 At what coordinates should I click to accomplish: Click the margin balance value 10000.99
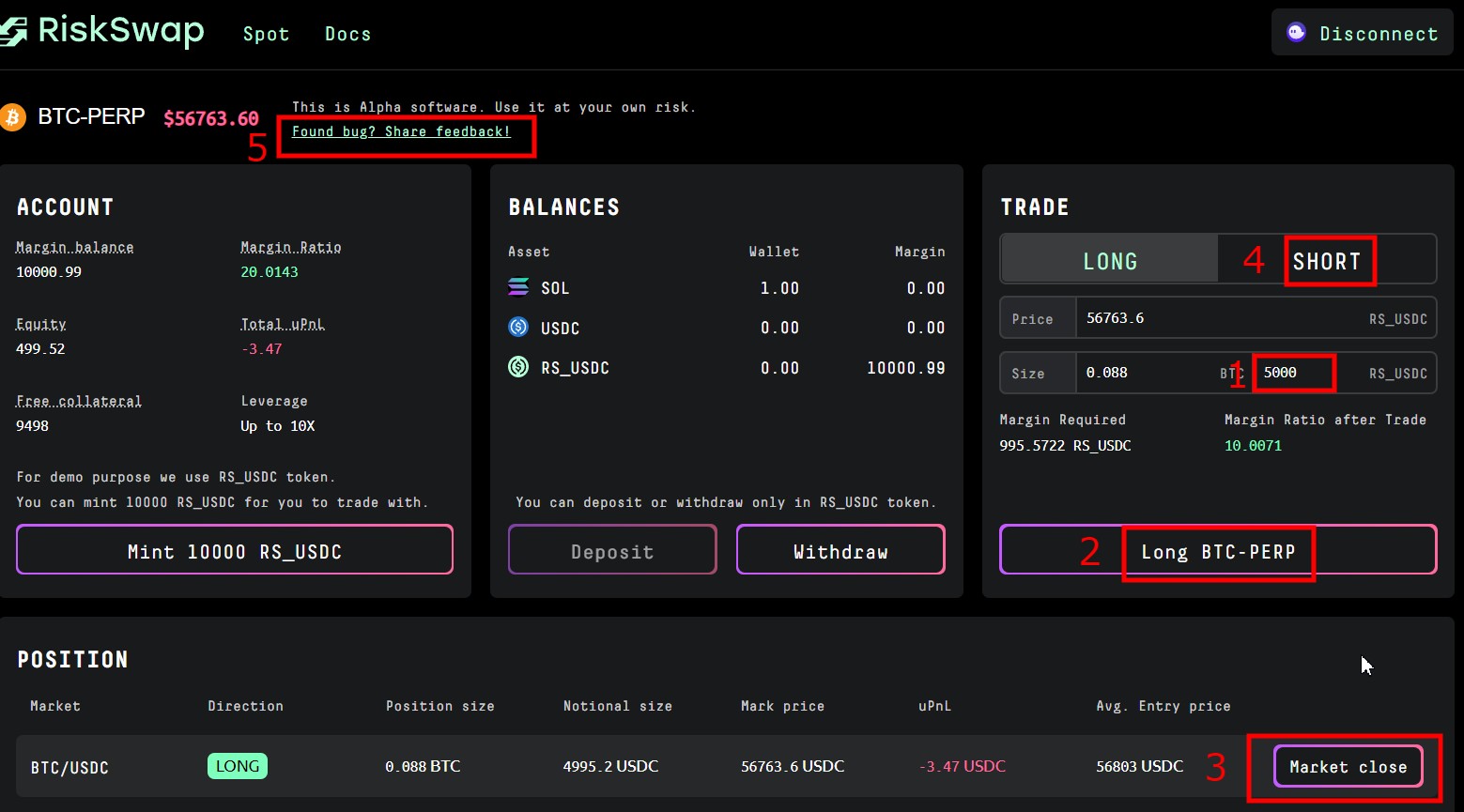tap(49, 272)
